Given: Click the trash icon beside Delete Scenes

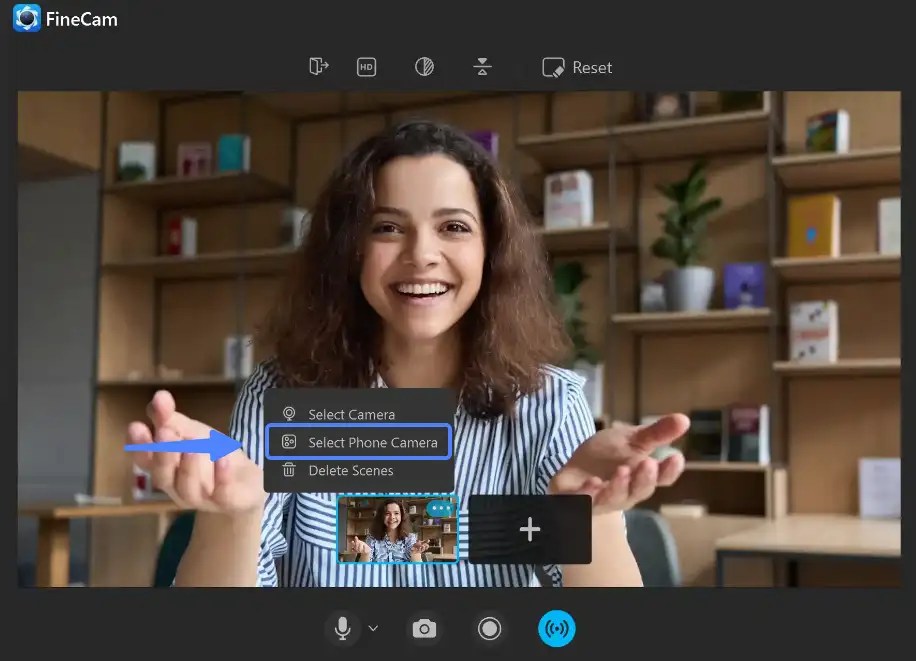Looking at the screenshot, I should [290, 470].
